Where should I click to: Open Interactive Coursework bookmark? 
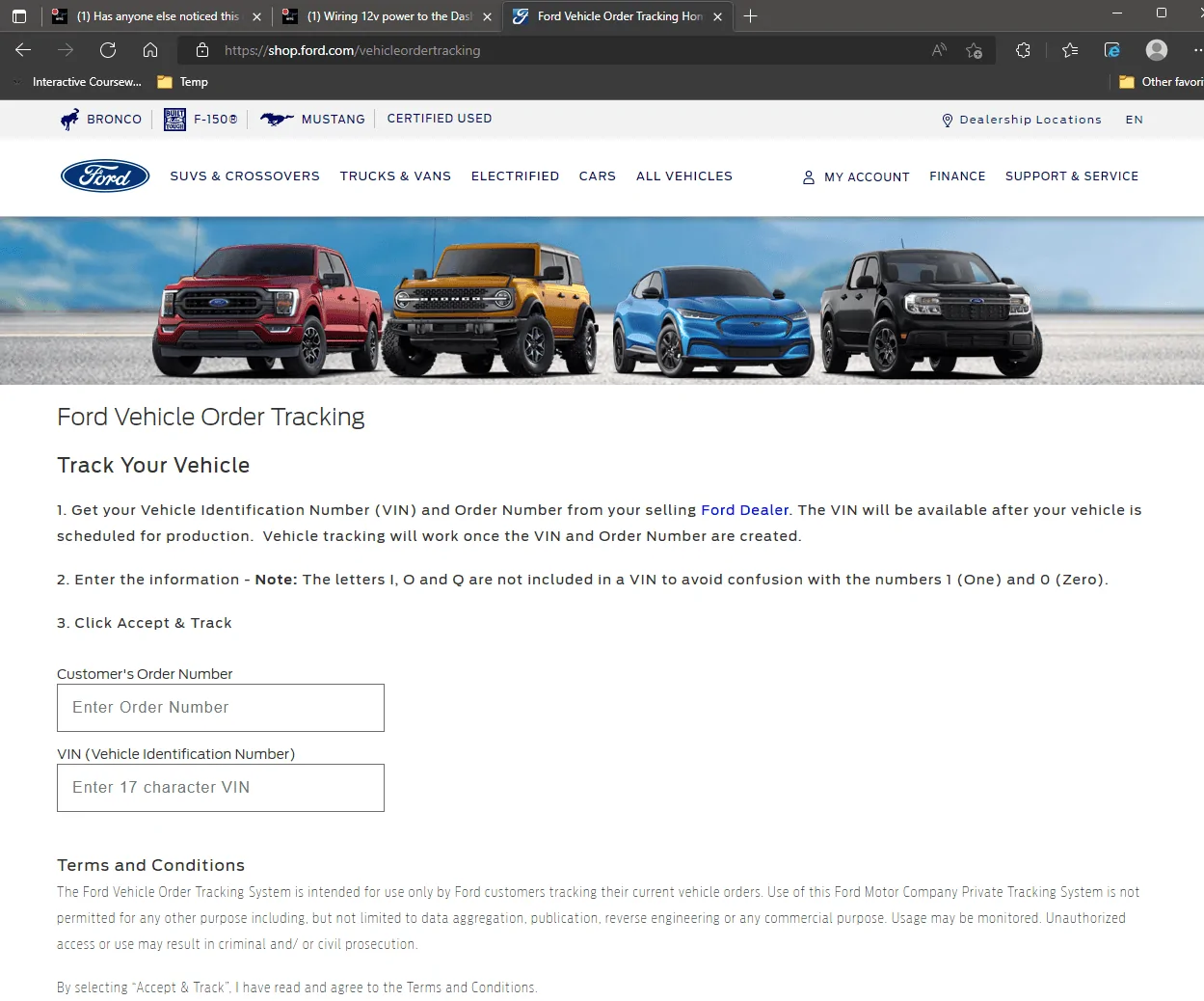(x=87, y=82)
